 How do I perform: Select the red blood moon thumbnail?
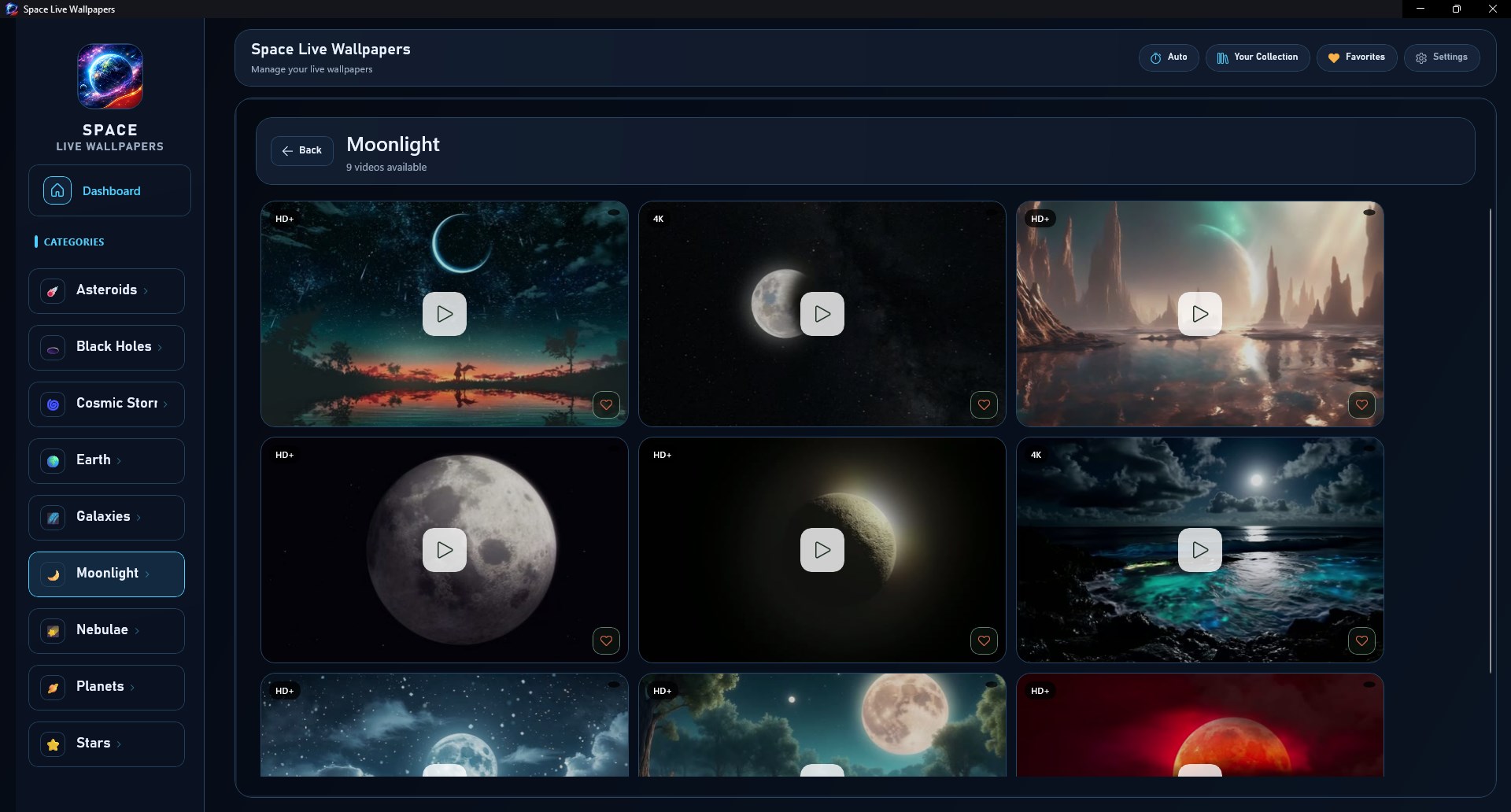coord(1200,725)
